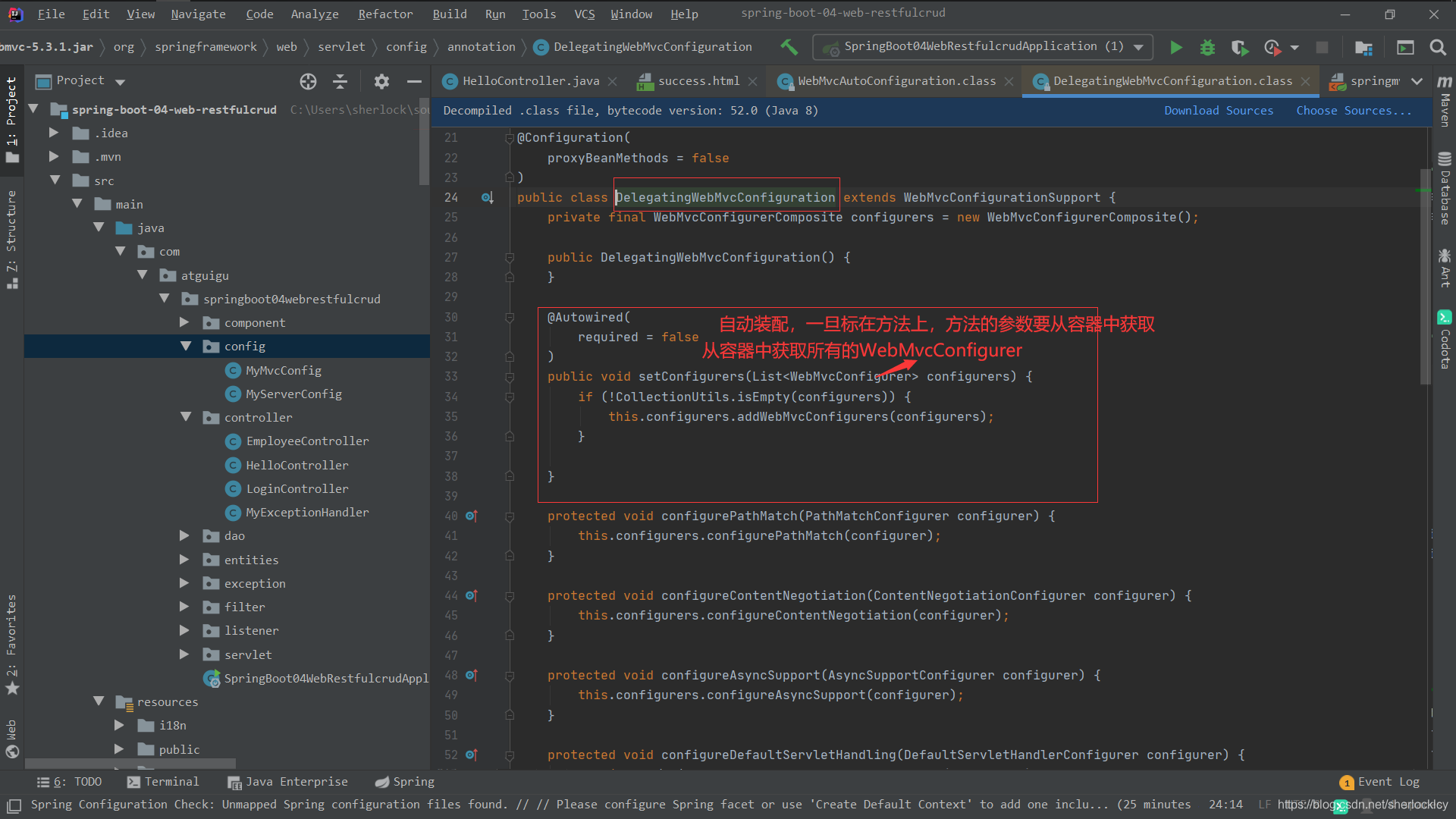Click override gutter icon on line 44
Image resolution: width=1456 pixels, height=819 pixels.
[x=471, y=595]
